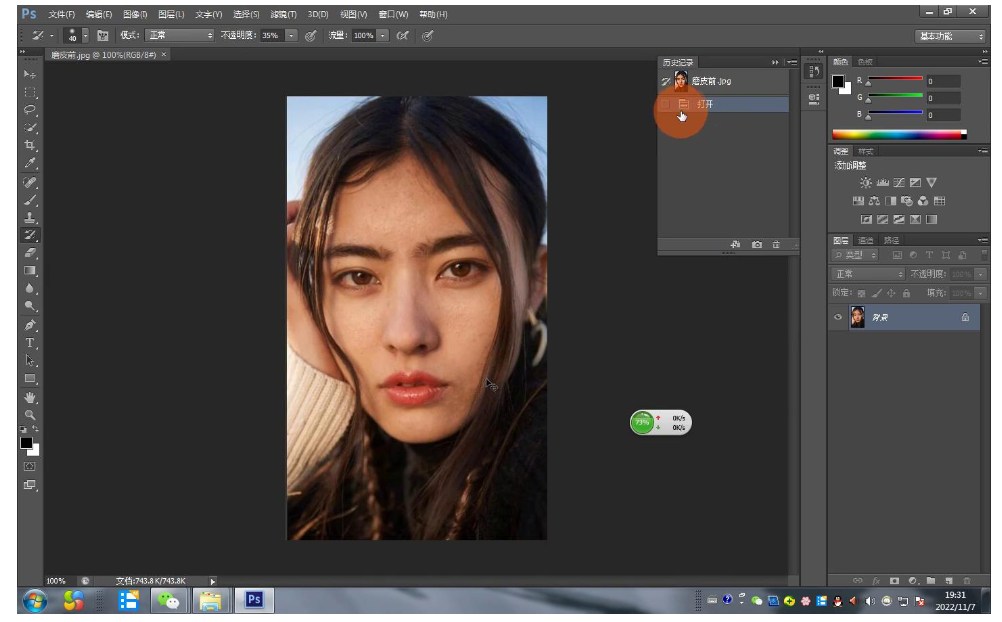Add a Black & White adjustment
The image size is (1002, 622).
[x=890, y=201]
